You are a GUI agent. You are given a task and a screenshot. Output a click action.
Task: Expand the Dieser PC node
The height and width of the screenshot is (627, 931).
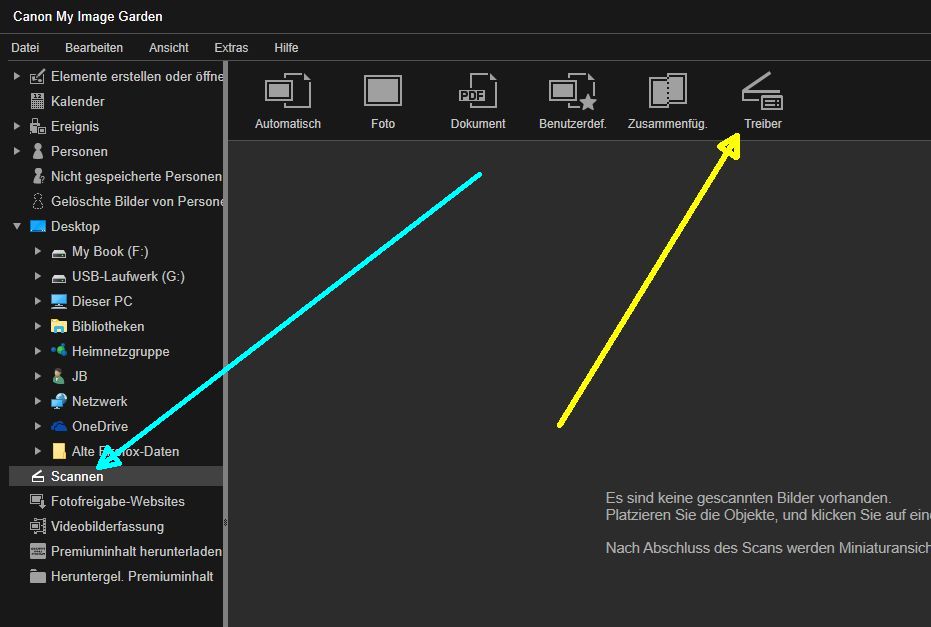pos(37,301)
